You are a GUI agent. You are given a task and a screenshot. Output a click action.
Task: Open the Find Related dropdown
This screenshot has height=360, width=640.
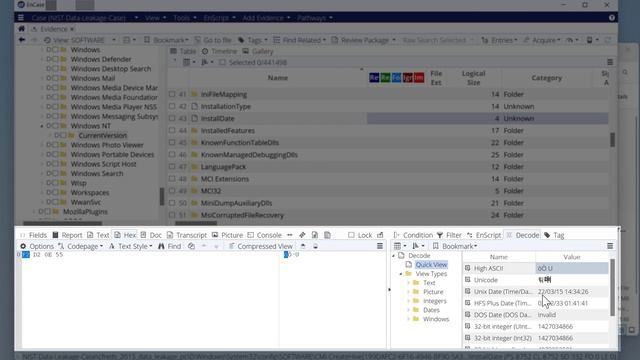pyautogui.click(x=300, y=40)
